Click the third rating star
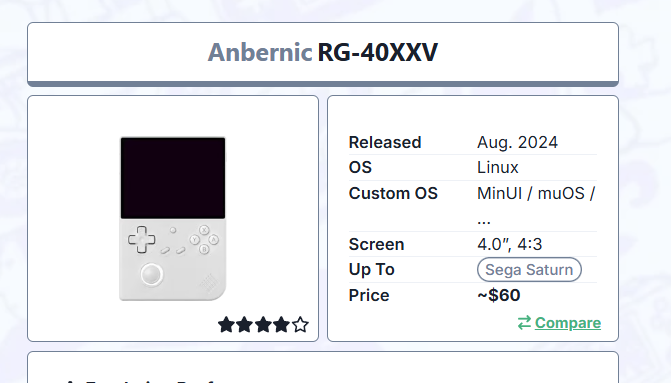Viewport: 671px width, 383px height. [263, 325]
